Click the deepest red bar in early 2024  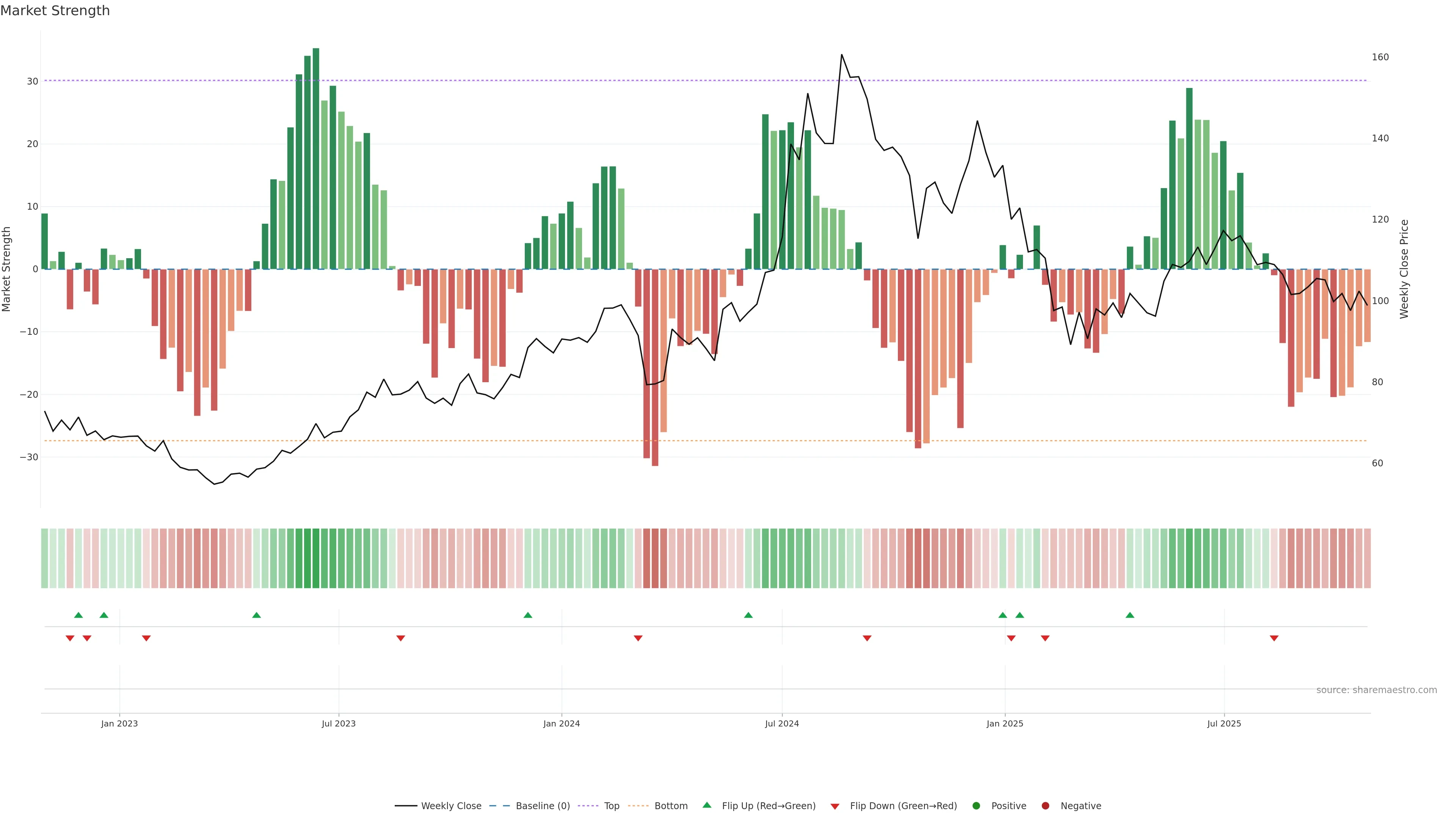click(655, 367)
